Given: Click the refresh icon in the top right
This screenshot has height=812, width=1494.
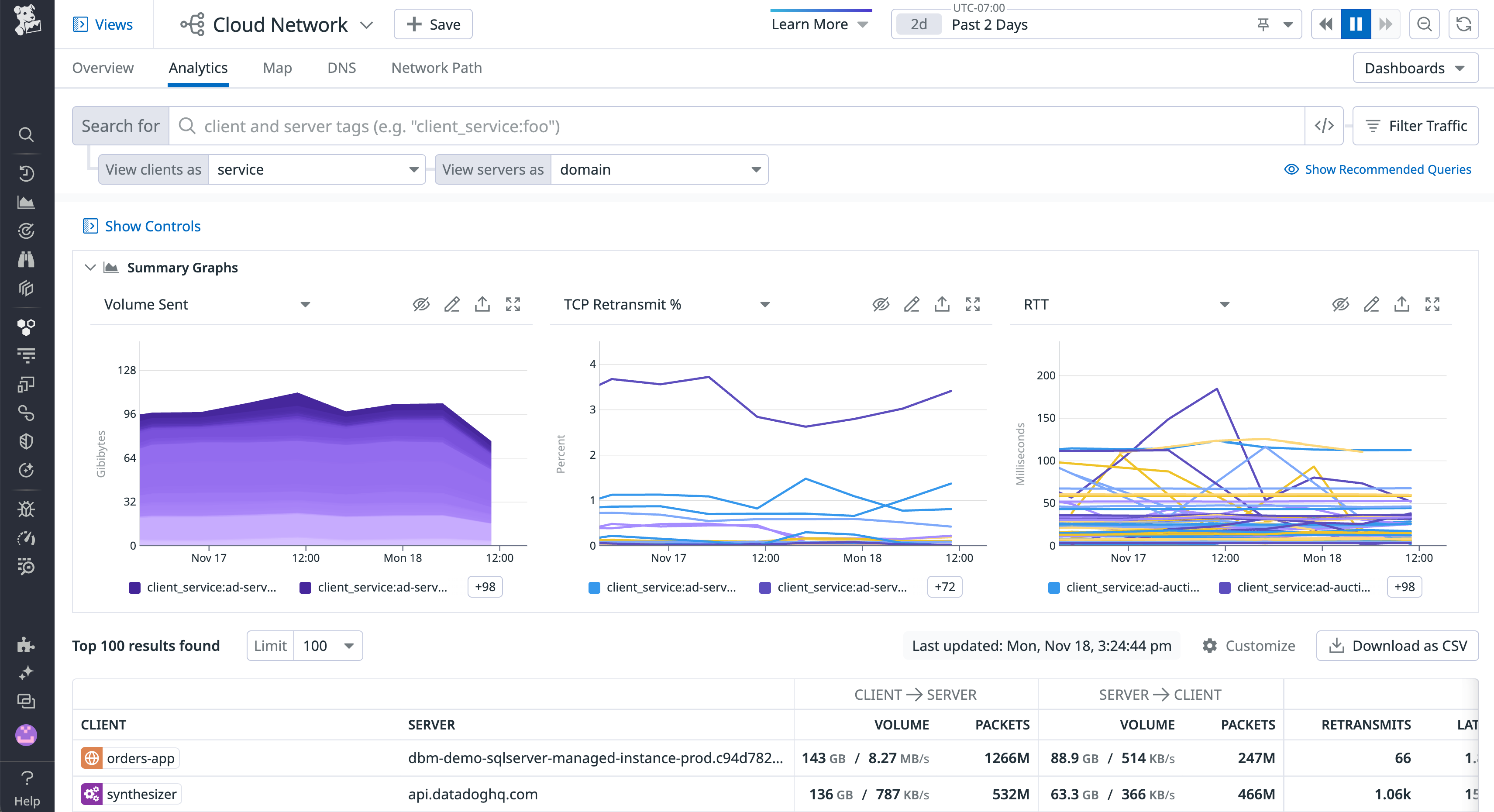Looking at the screenshot, I should [x=1463, y=24].
